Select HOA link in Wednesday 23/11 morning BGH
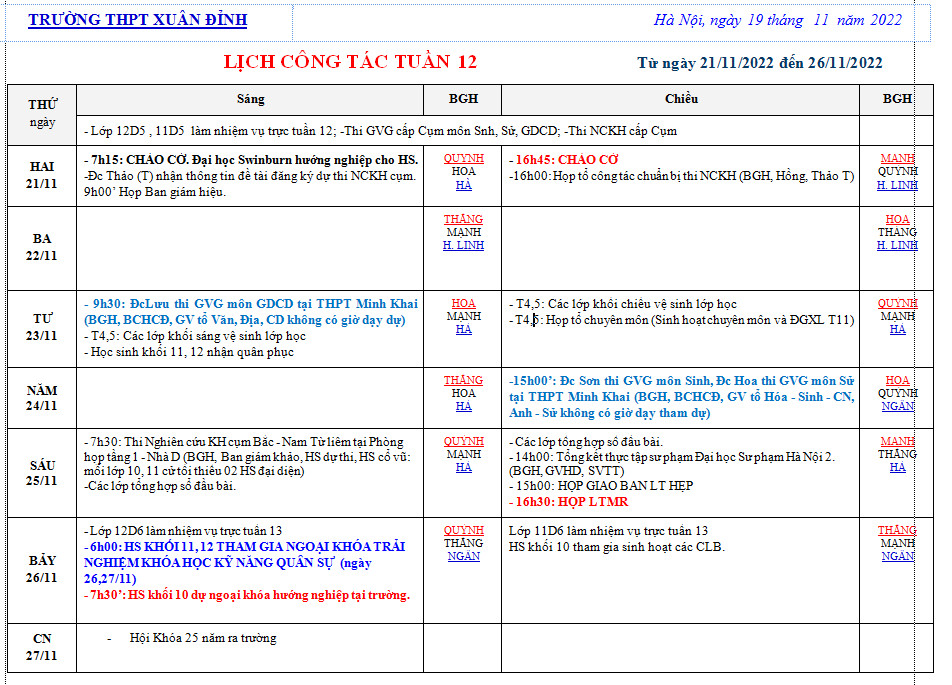Screen dimensions: 952x685 pos(463,303)
